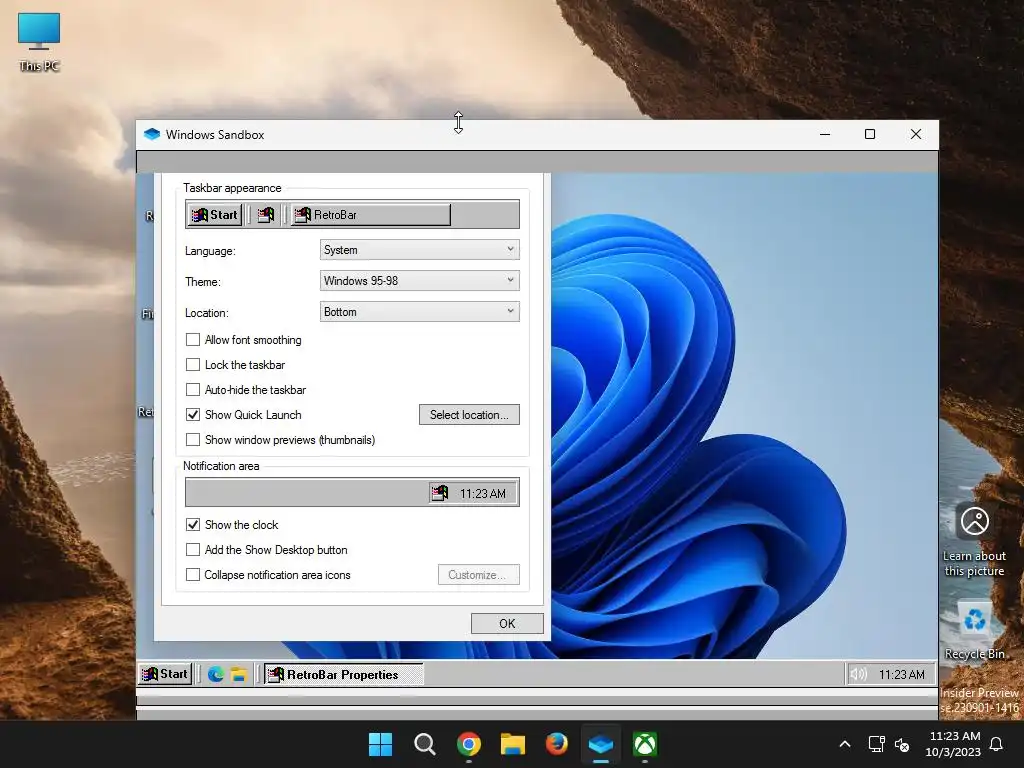Click the Windows Sandbox title bar icon
Image resolution: width=1024 pixels, height=768 pixels.
152,135
